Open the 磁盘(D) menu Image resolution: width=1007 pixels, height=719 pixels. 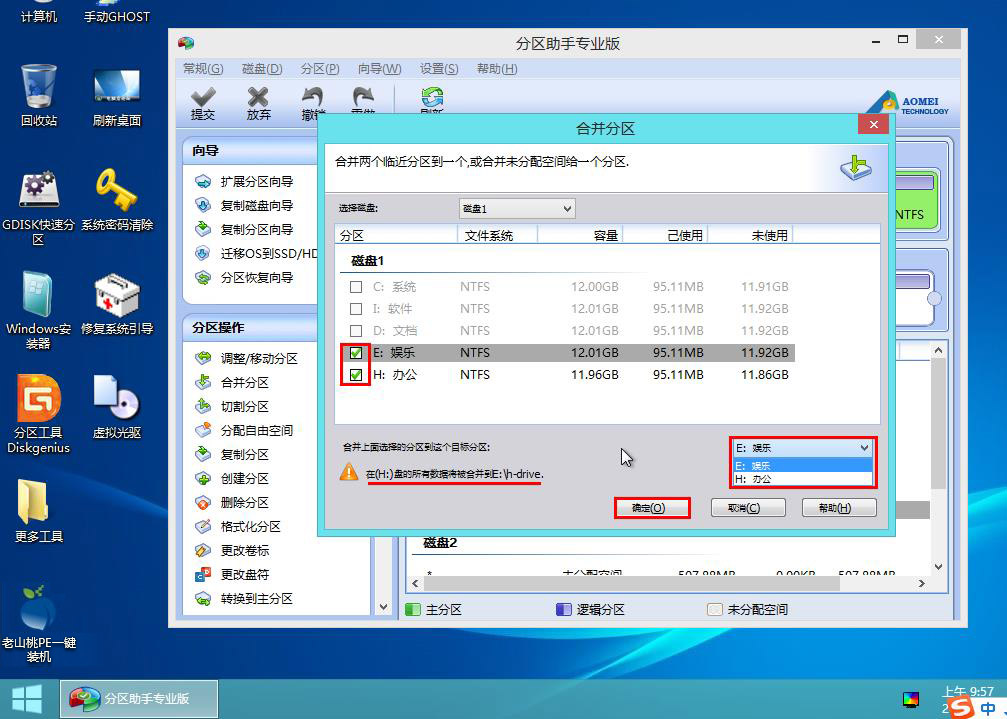[x=262, y=69]
